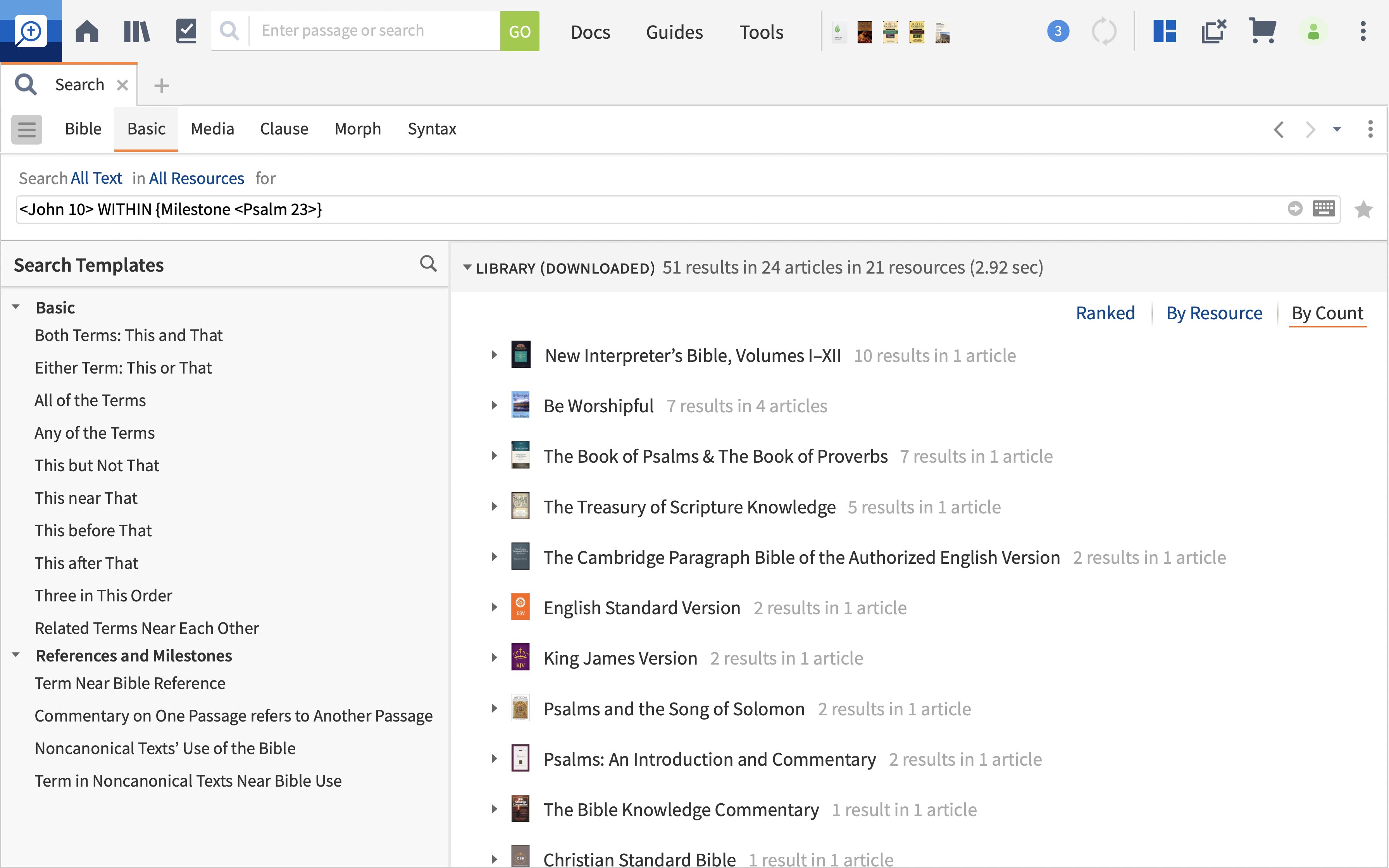Open the Guides menu

(674, 32)
